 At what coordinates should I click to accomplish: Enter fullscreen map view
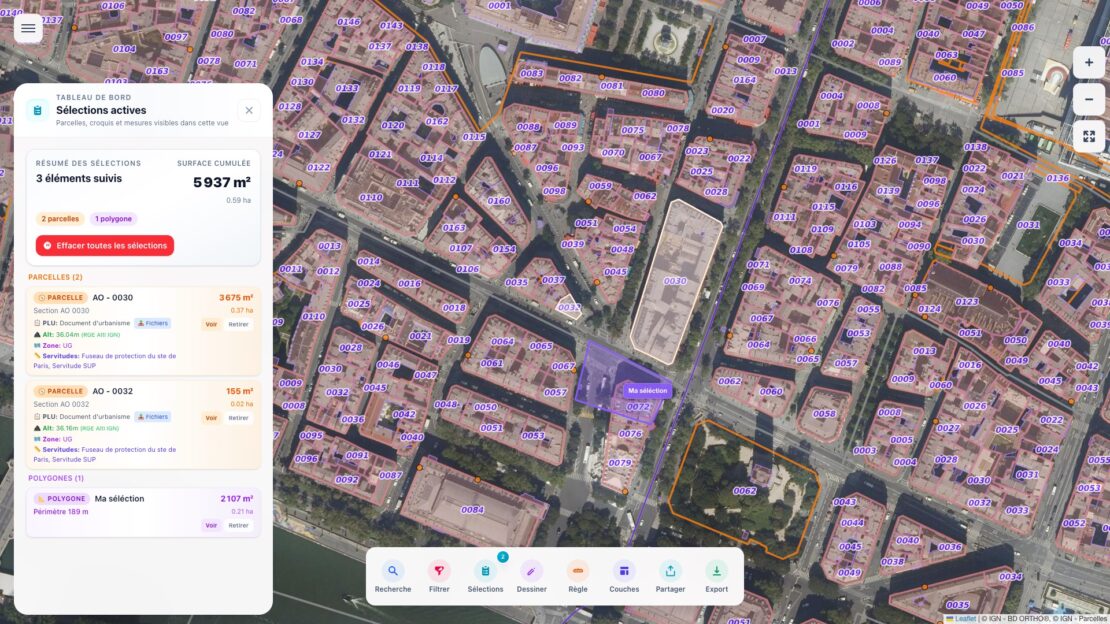pos(1089,136)
